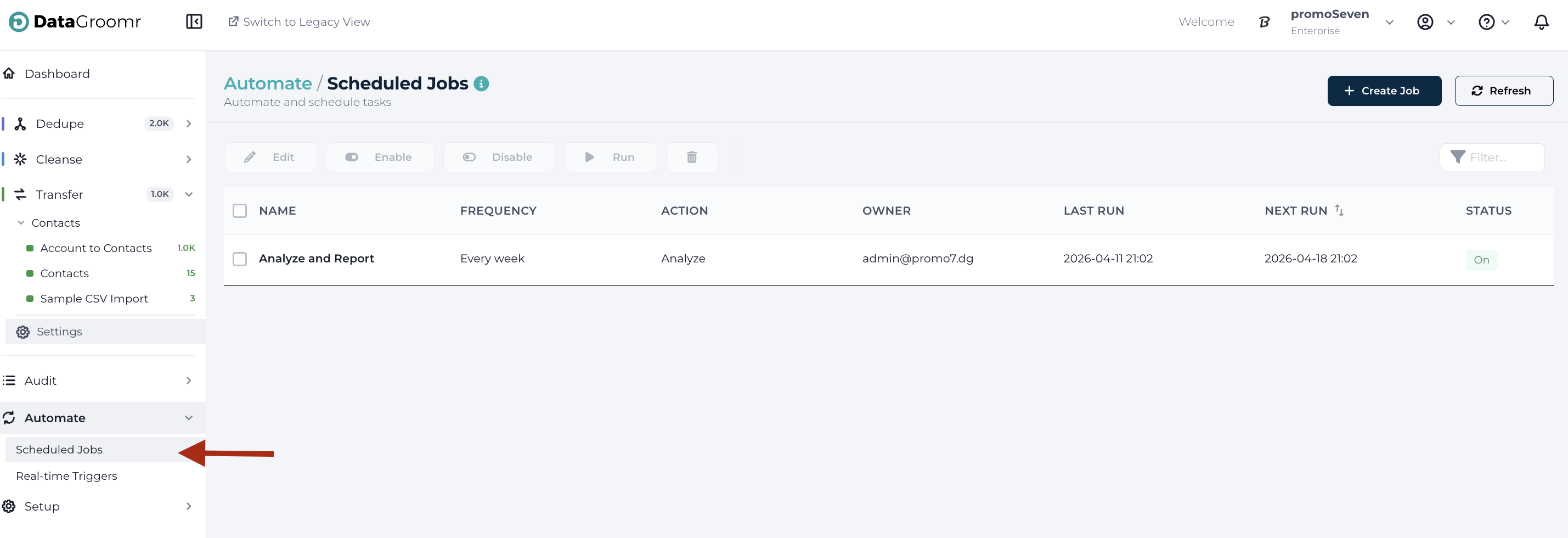Open the notifications bell
The width and height of the screenshot is (1568, 538).
(x=1541, y=23)
